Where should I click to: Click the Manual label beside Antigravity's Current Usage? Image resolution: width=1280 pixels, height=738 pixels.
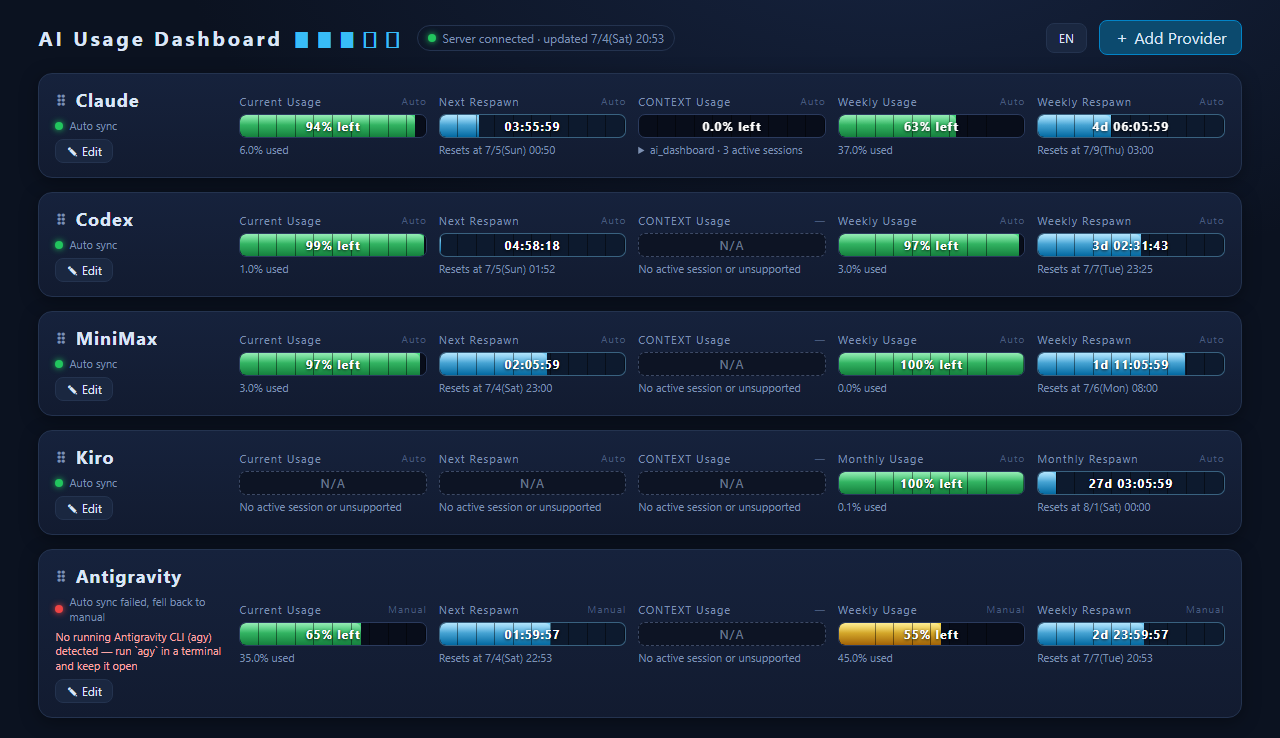[407, 610]
